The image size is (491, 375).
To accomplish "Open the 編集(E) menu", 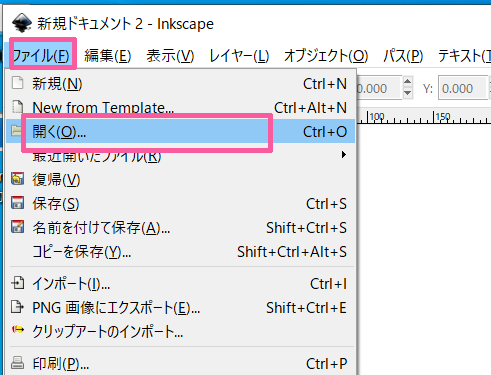I will tap(107, 56).
